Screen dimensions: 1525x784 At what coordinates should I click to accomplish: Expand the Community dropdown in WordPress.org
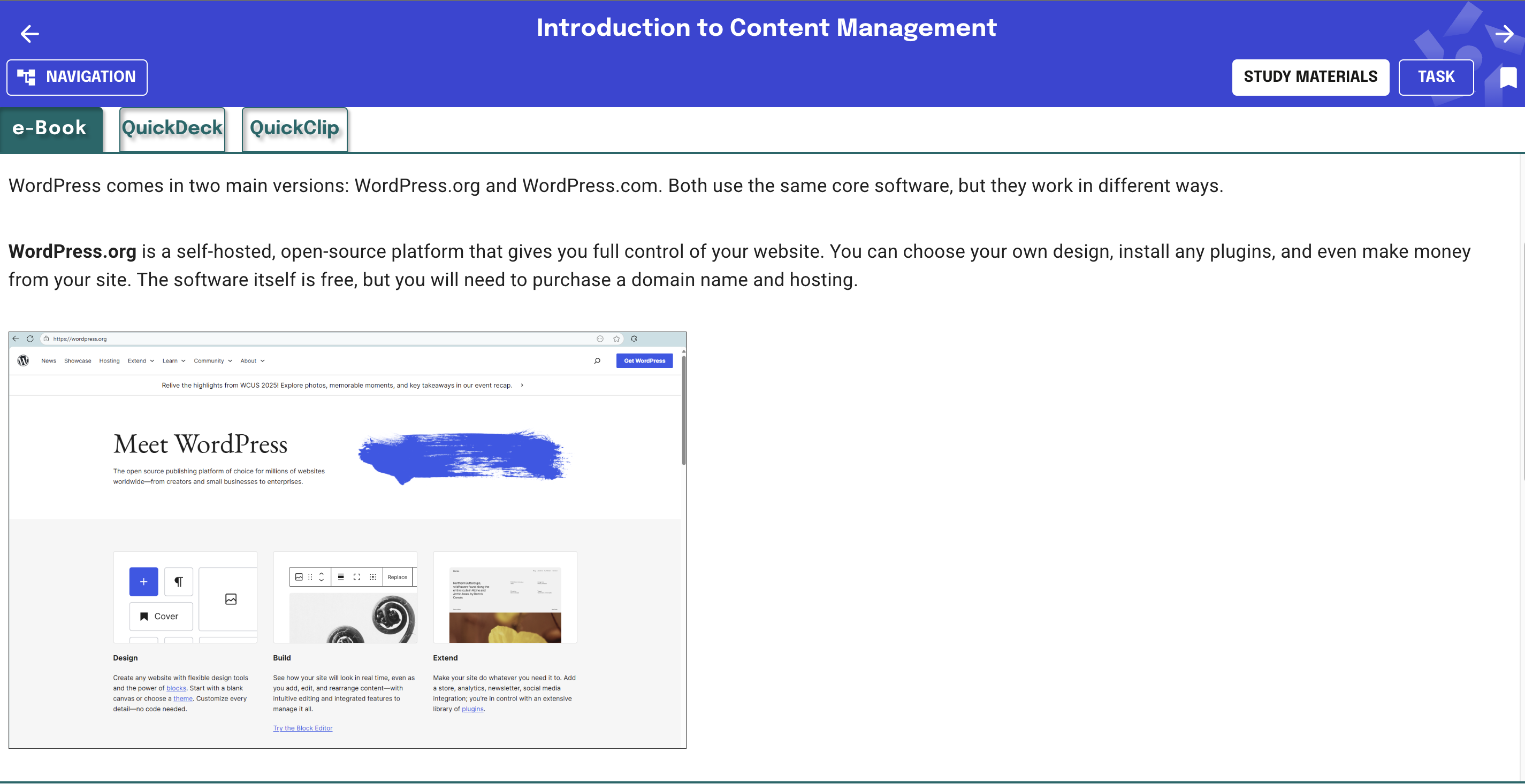213,360
